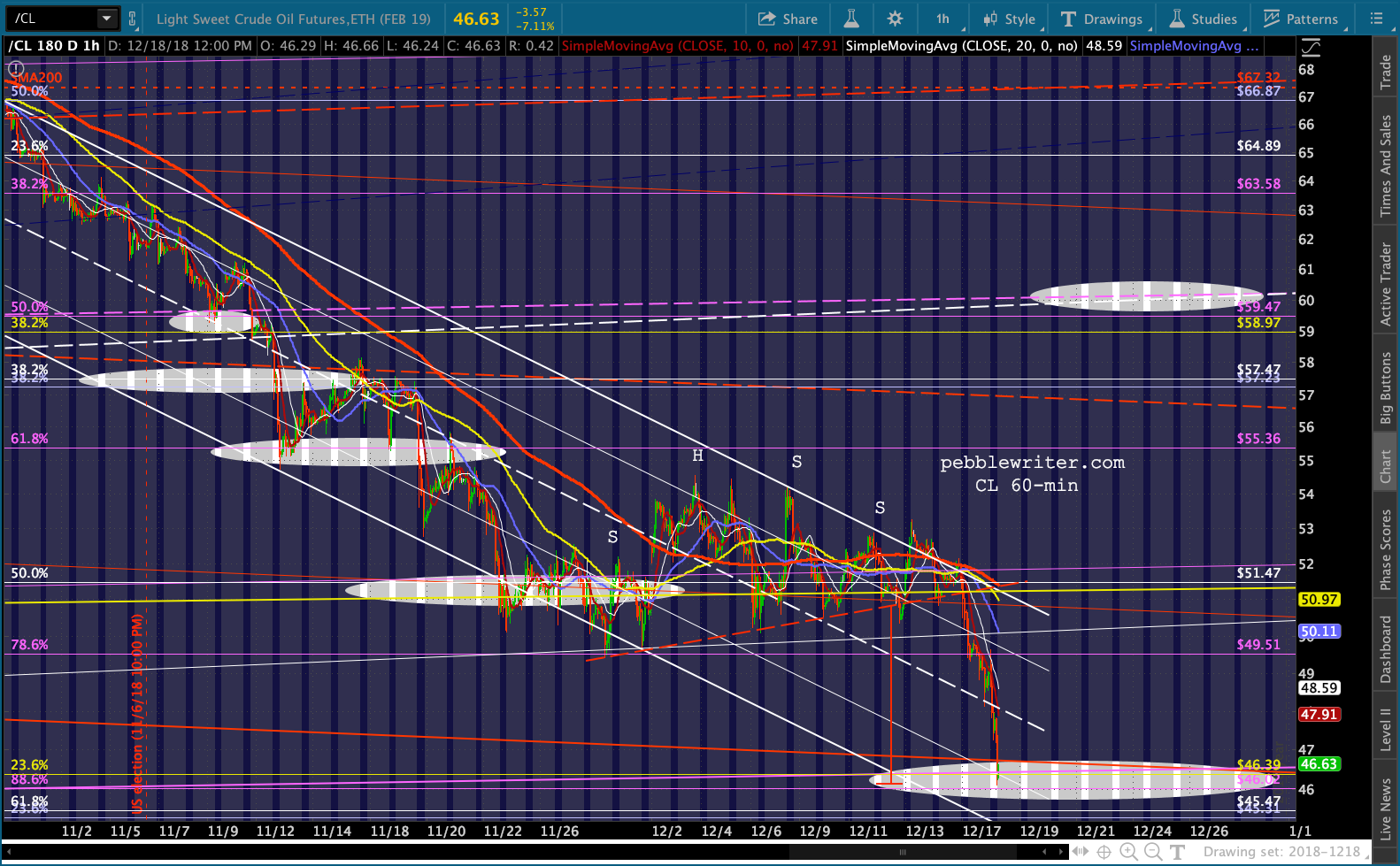This screenshot has width=1400, height=866.
Task: Click the zoom out magnifier icon
Action: (x=1152, y=852)
